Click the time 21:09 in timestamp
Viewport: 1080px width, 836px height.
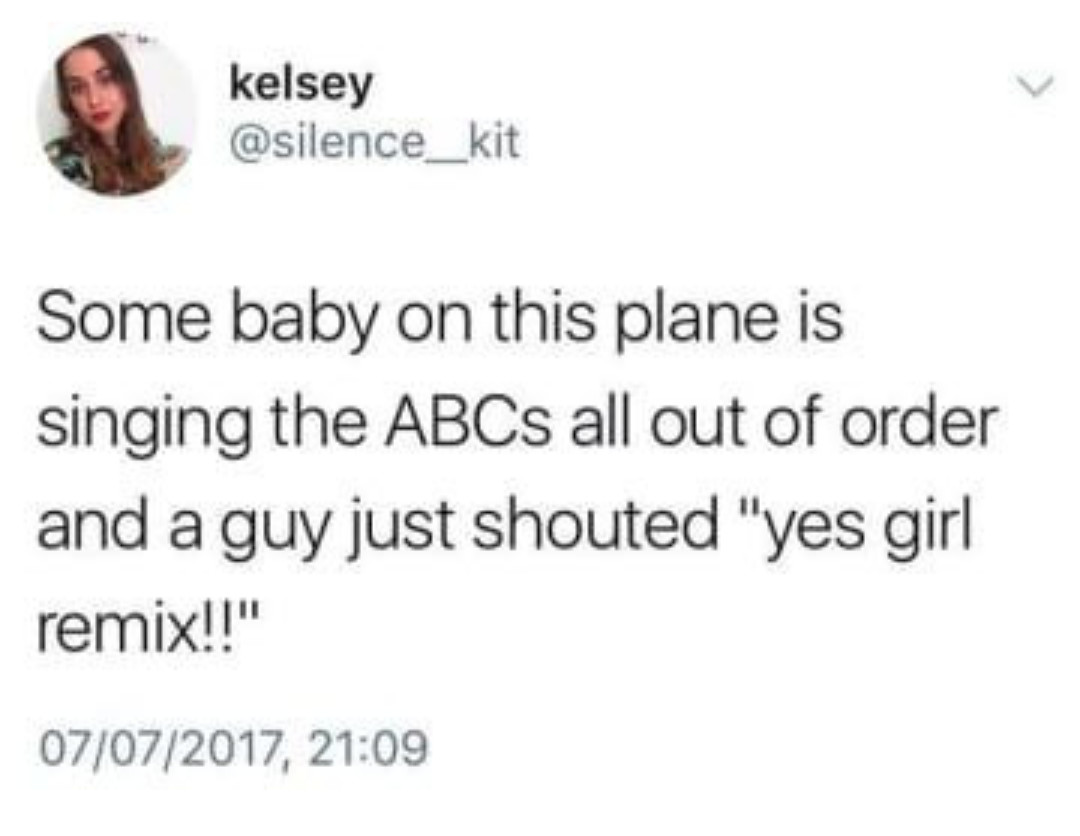368,748
